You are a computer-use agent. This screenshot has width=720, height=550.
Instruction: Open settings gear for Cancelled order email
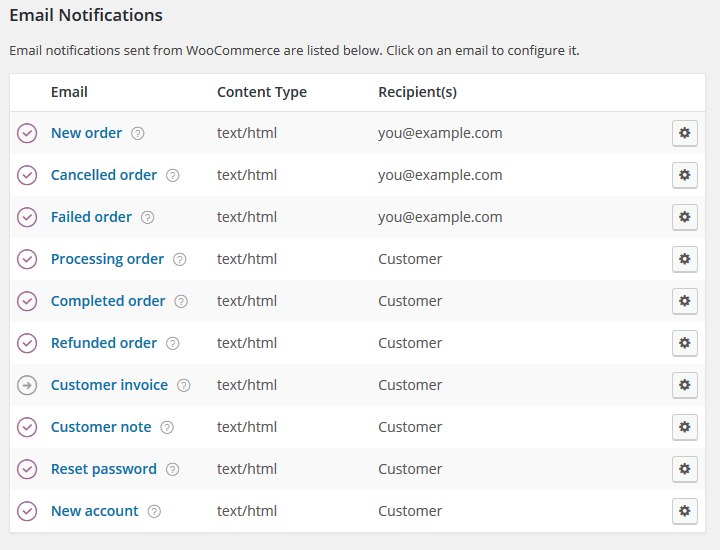pos(684,175)
